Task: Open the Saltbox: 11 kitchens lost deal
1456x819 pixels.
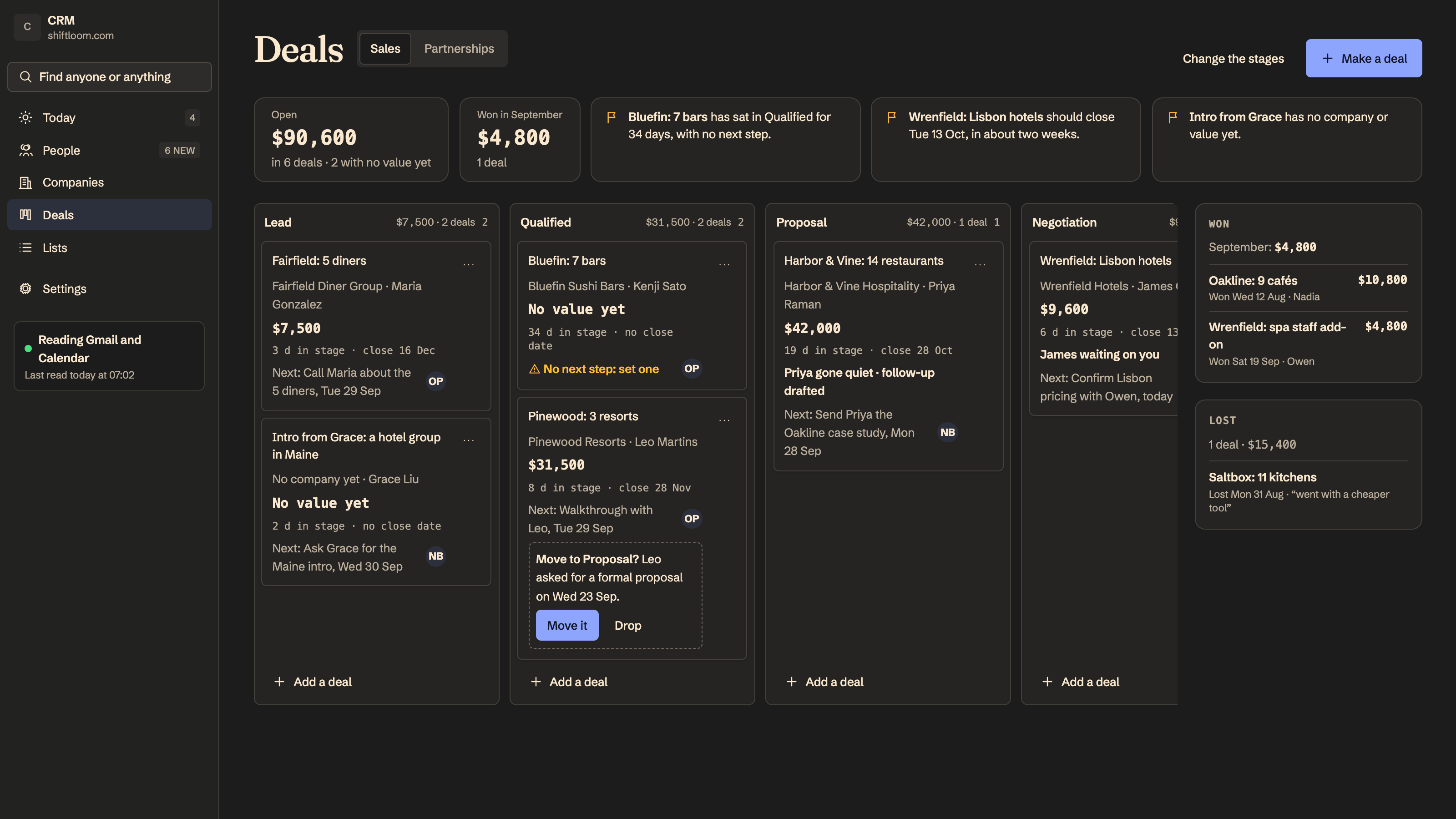Action: pos(1308,491)
